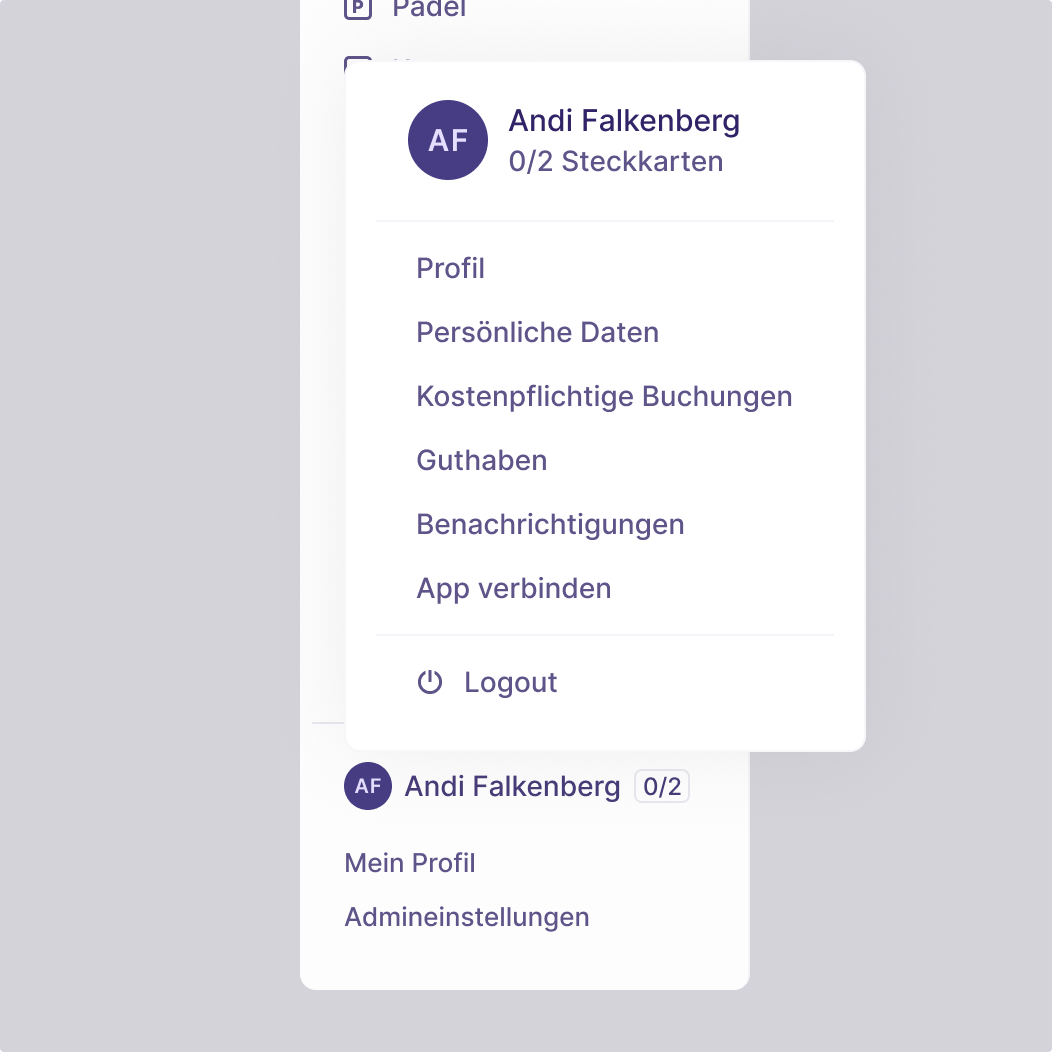Open Mein Profil link
This screenshot has height=1052, width=1052.
(x=409, y=862)
